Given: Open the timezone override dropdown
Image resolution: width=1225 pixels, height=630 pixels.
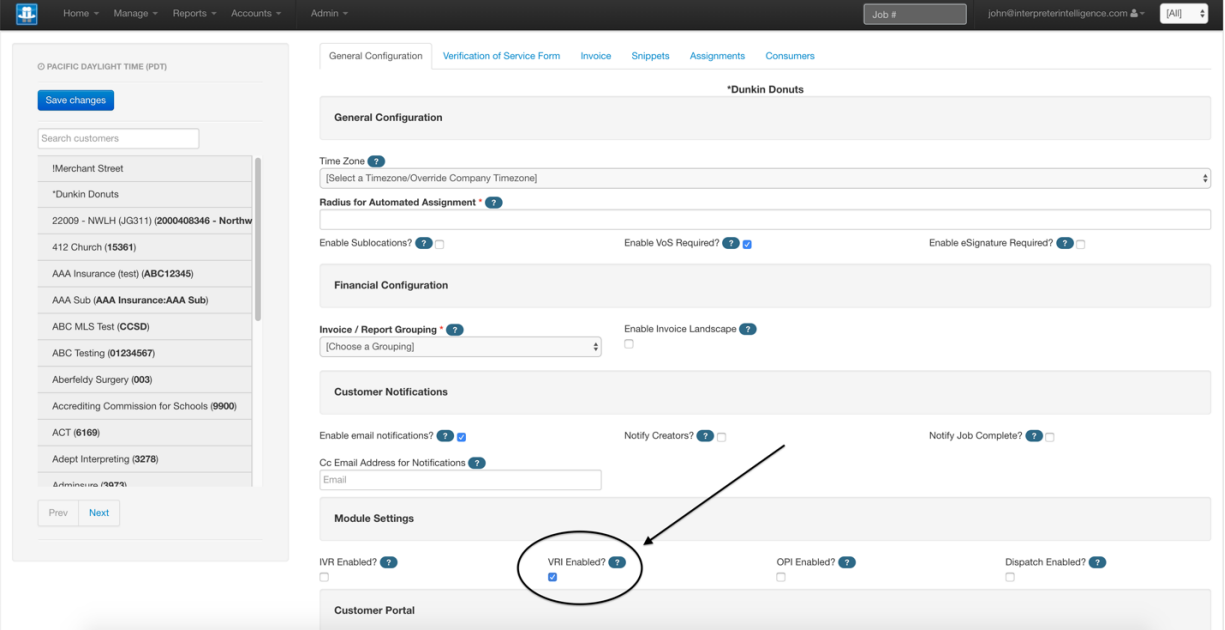Looking at the screenshot, I should [x=766, y=178].
